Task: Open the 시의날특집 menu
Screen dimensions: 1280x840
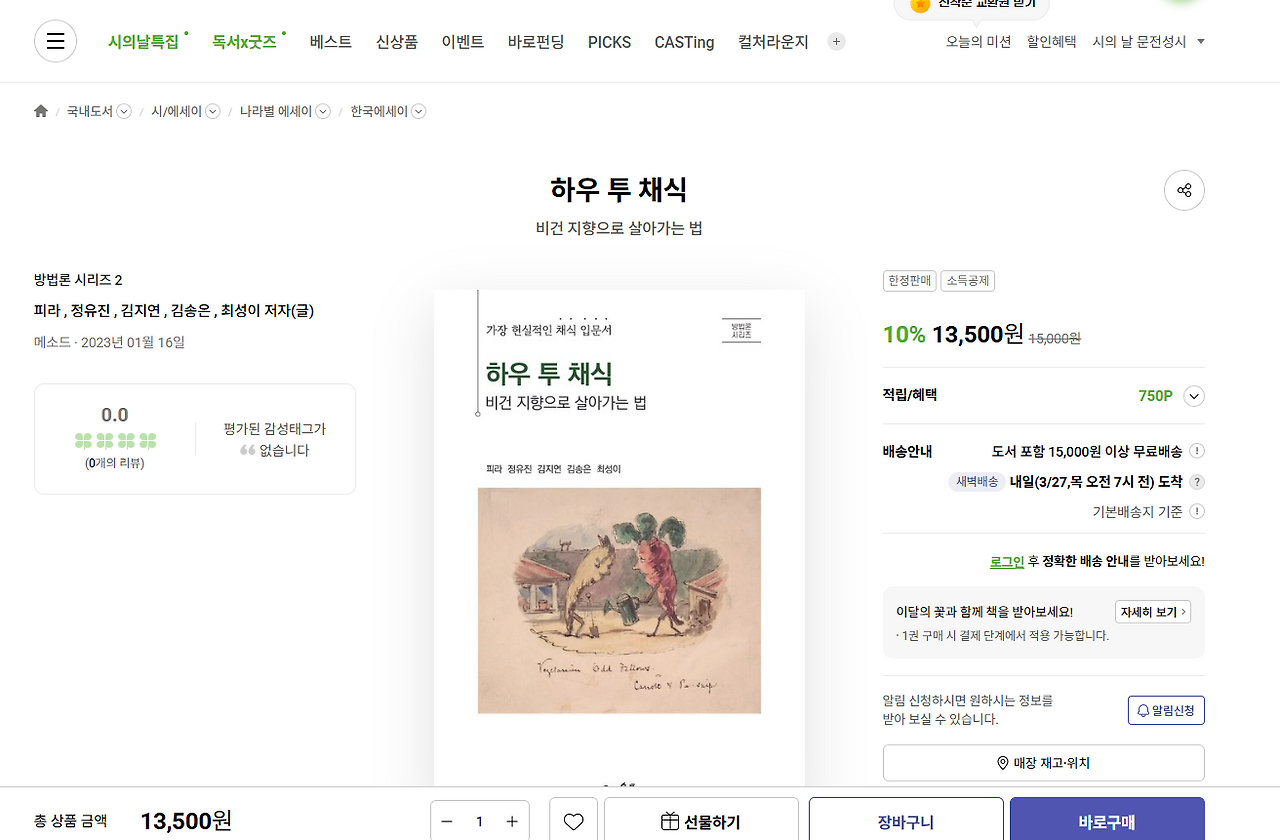Action: [x=143, y=42]
